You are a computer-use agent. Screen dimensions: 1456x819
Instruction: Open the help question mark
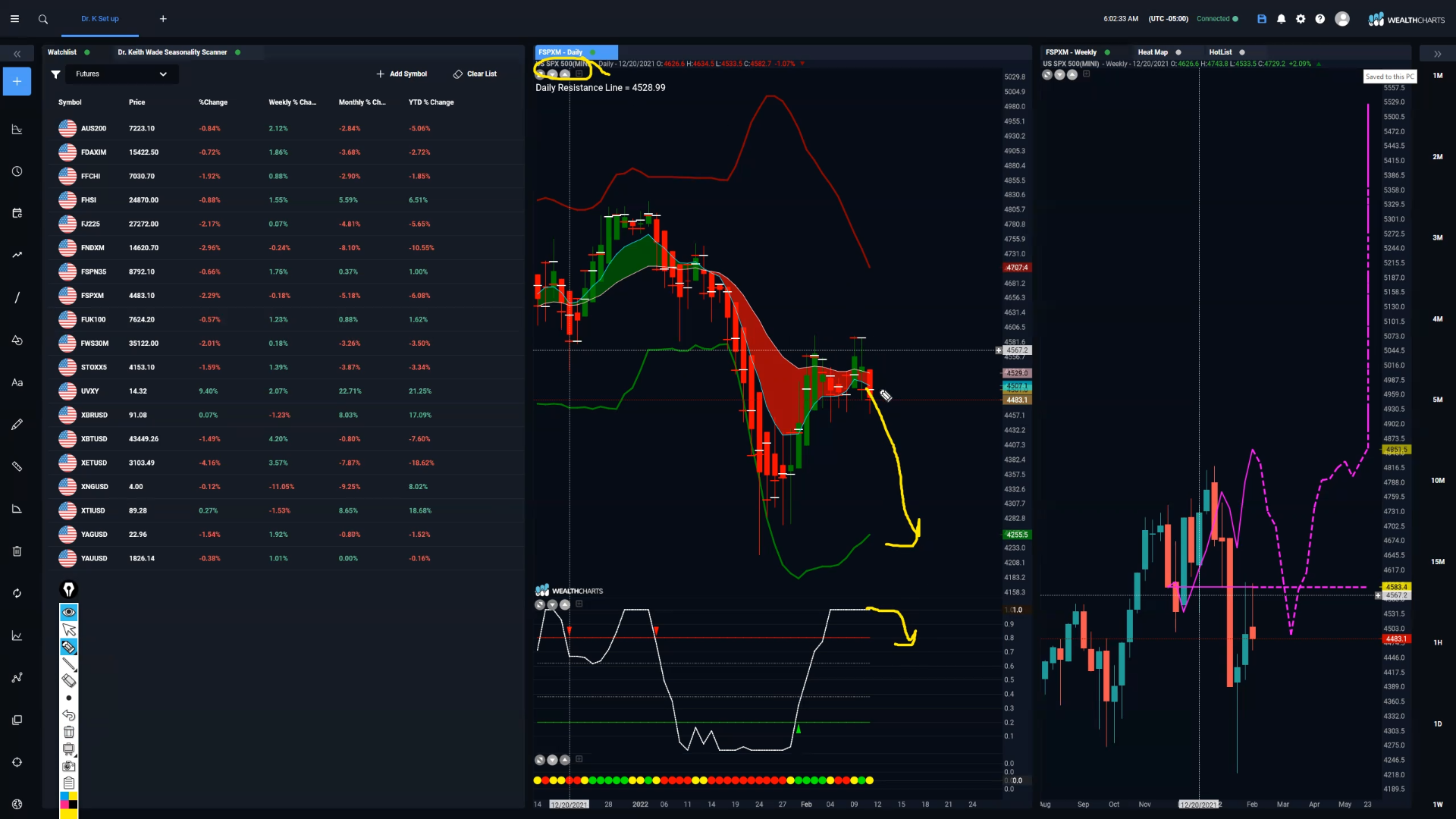[1320, 19]
